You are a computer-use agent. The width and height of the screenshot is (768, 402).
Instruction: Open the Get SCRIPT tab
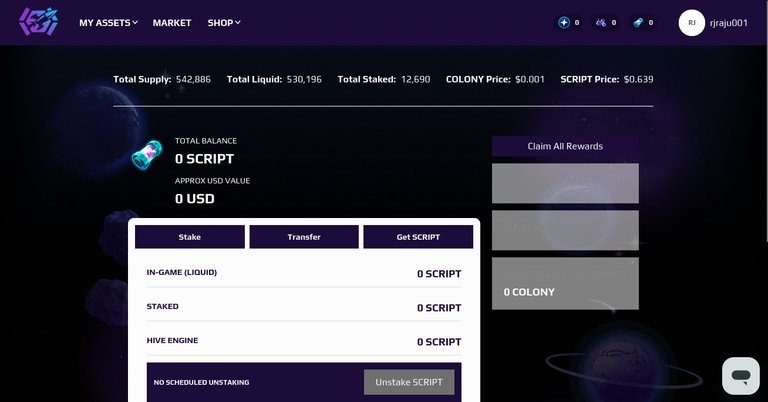(418, 237)
